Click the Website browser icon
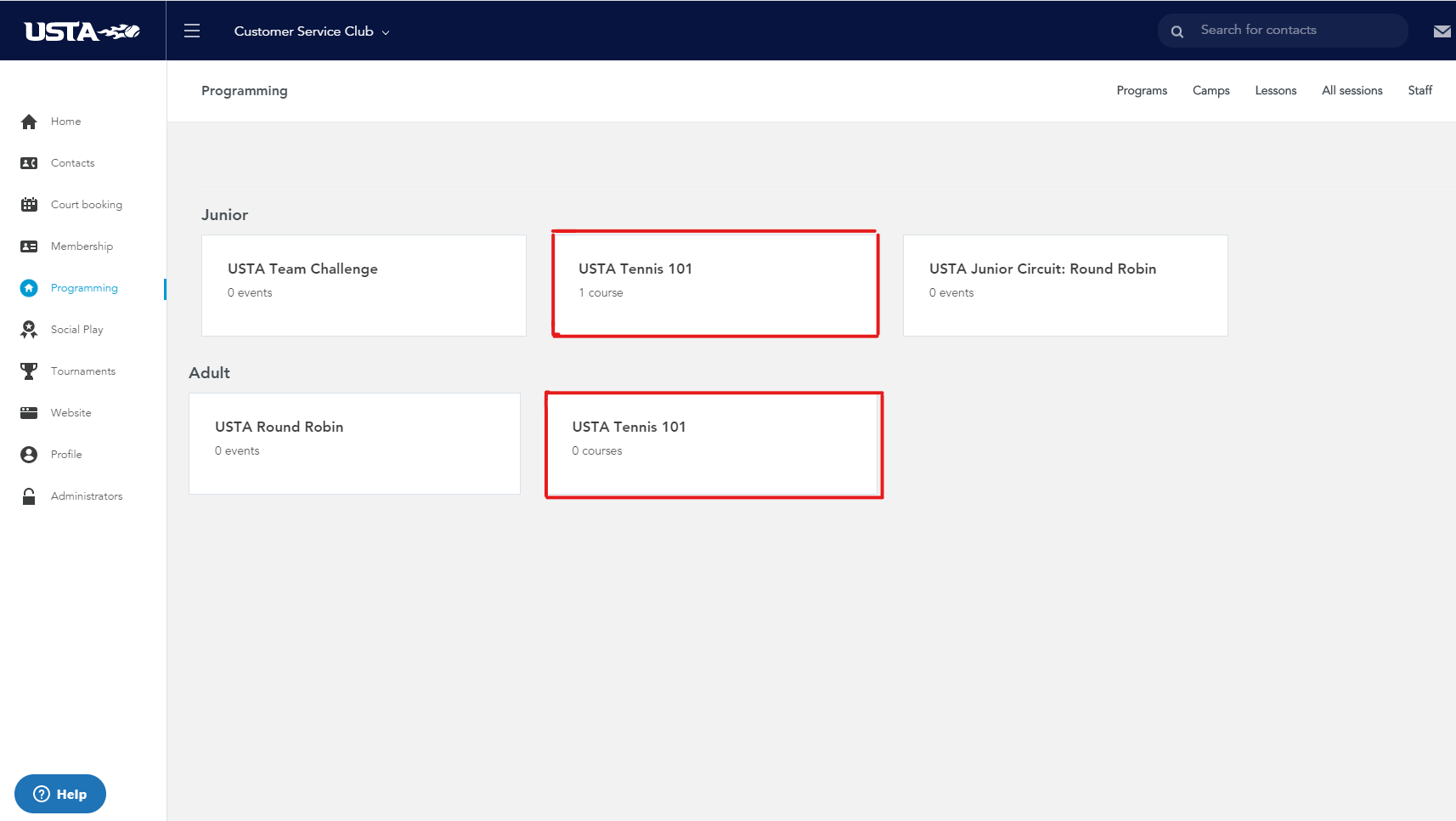Screen dimensions: 1456x821 click(29, 413)
